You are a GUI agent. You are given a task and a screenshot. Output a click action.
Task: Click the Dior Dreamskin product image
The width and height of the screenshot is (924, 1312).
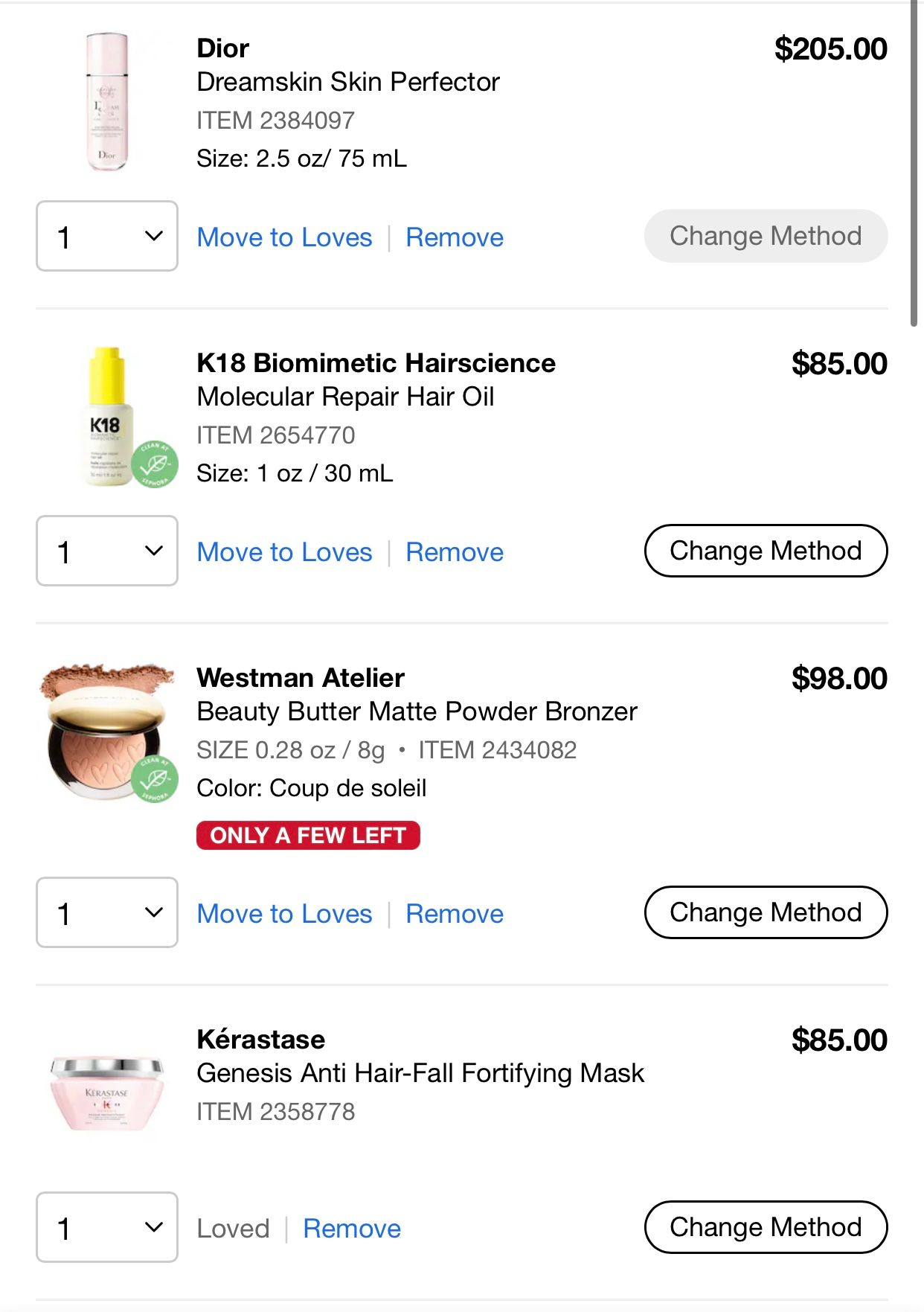107,102
